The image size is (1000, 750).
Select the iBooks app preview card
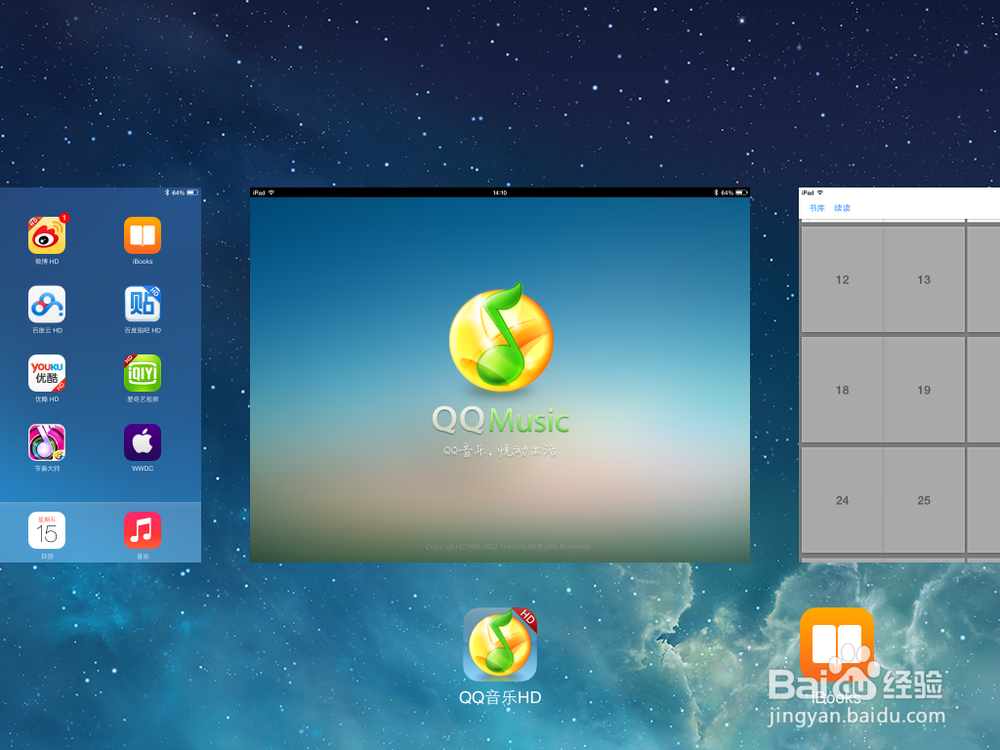[x=899, y=375]
